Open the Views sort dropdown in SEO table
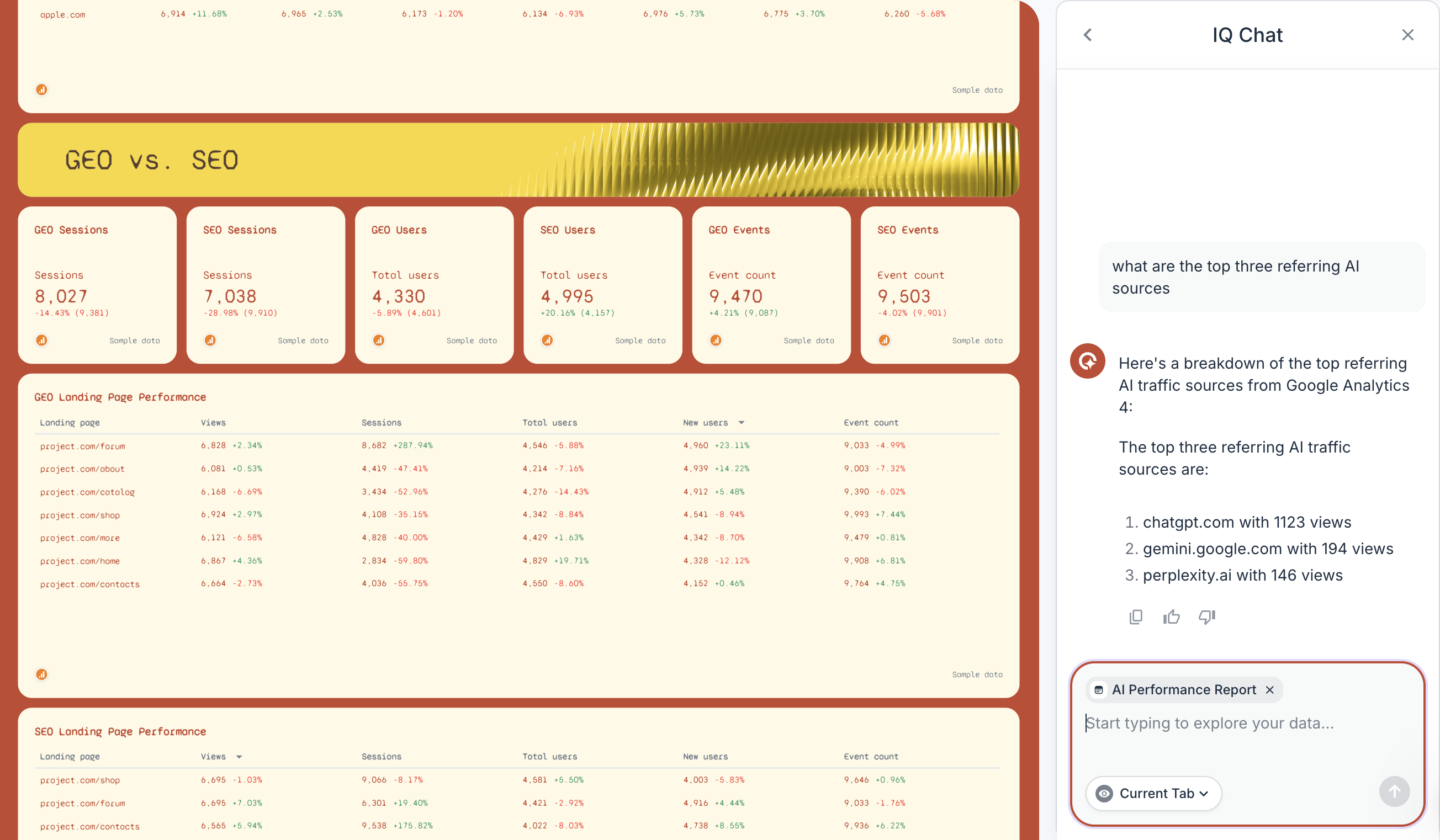Screen dimensions: 1440x840 tap(240, 756)
